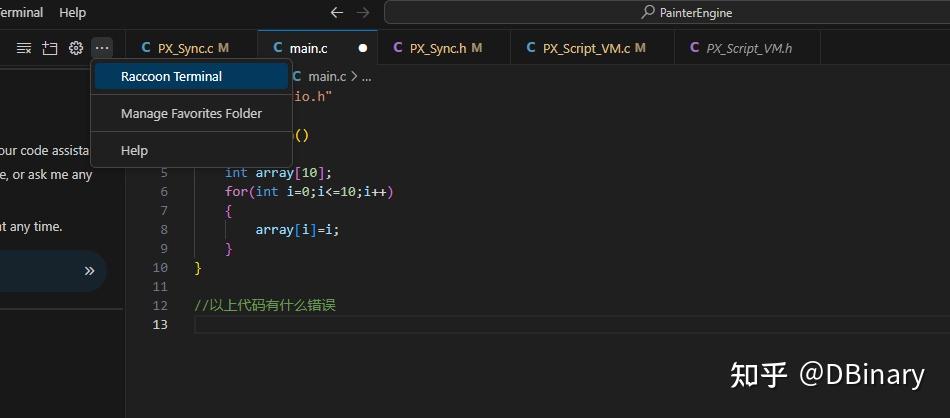Choose Manage Favorites Folder
This screenshot has height=418, width=950.
[191, 113]
